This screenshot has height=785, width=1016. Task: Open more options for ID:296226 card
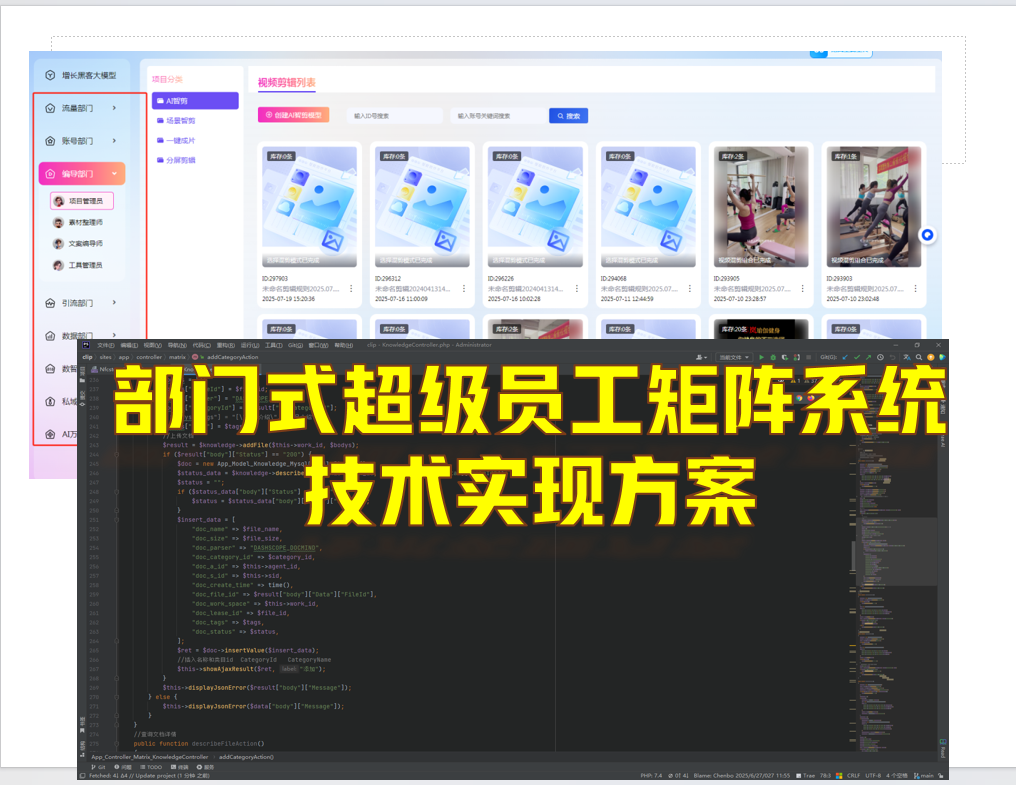[x=577, y=288]
